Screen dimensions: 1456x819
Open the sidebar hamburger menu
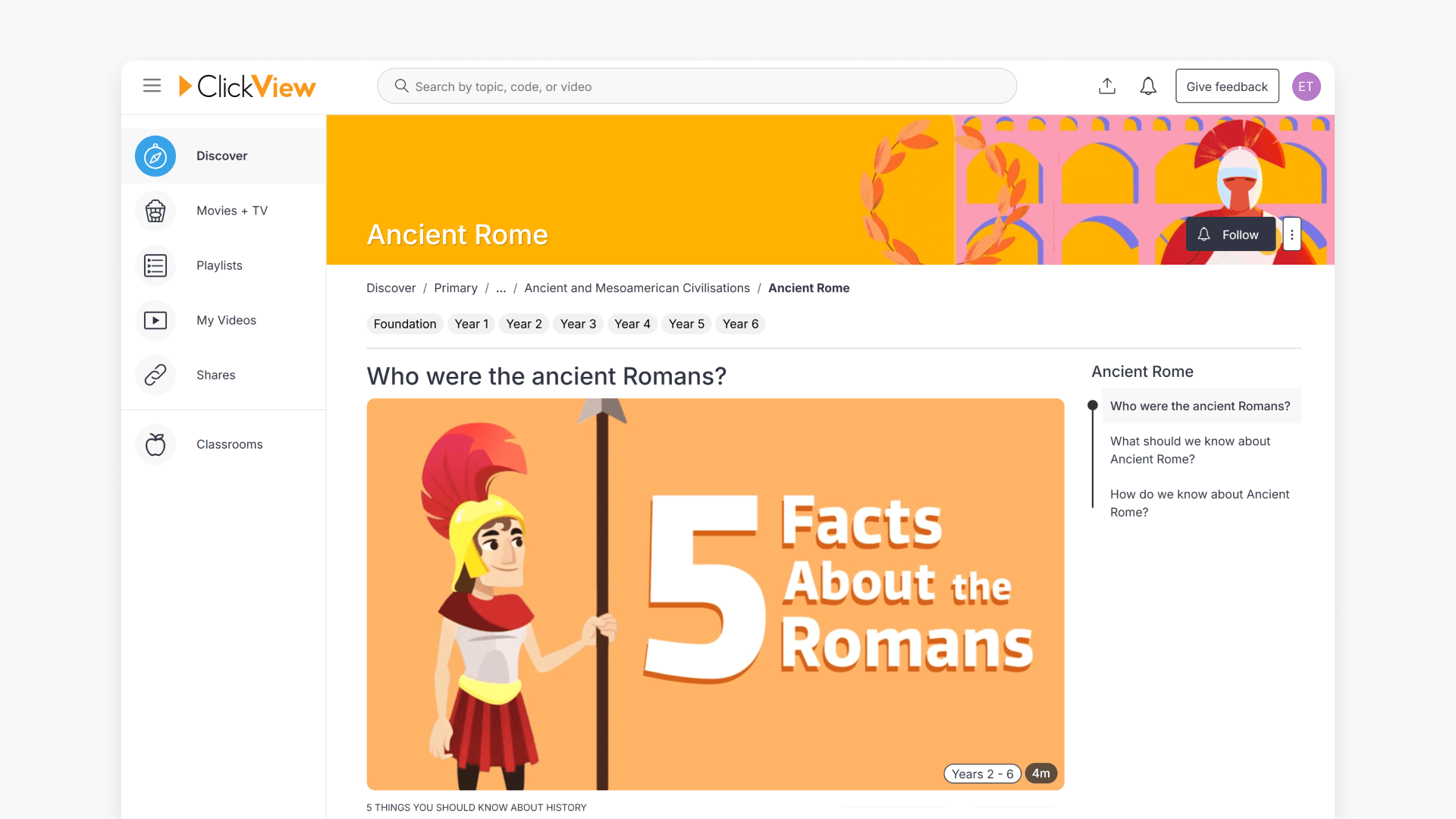[x=152, y=86]
